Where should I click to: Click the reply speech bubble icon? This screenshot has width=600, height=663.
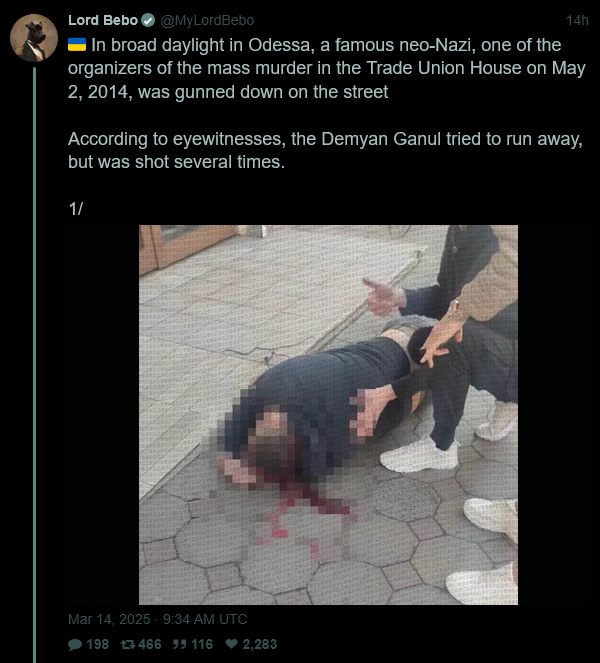point(75,644)
